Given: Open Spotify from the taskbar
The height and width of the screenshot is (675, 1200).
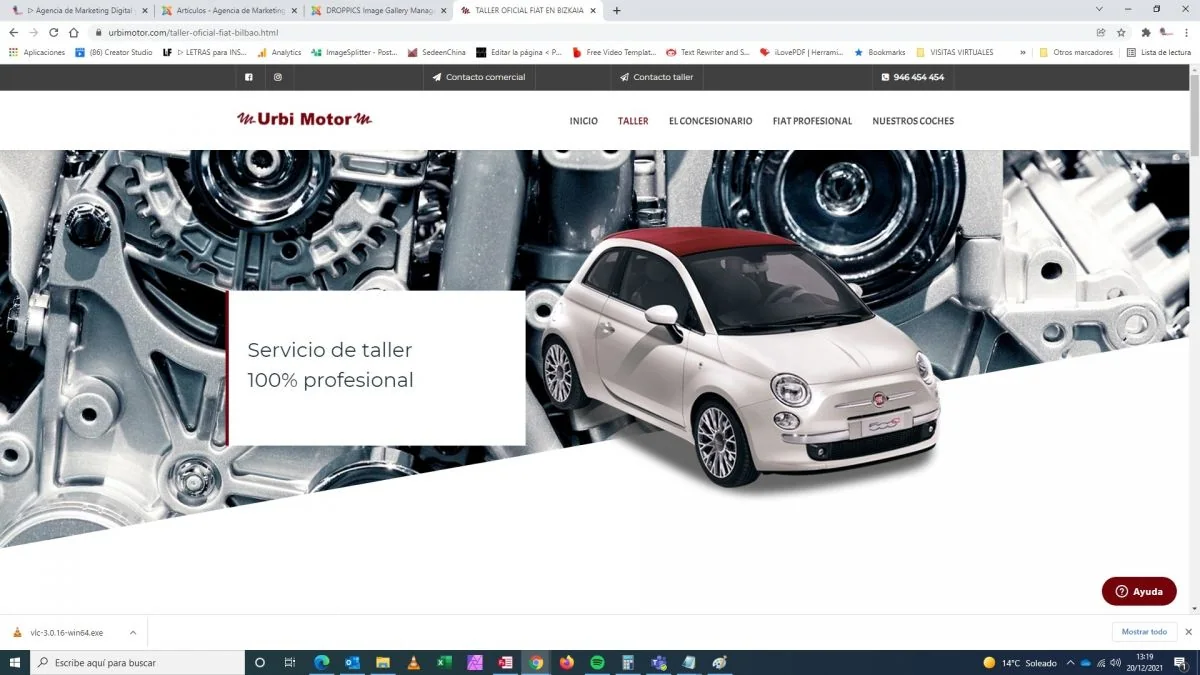Looking at the screenshot, I should (597, 662).
